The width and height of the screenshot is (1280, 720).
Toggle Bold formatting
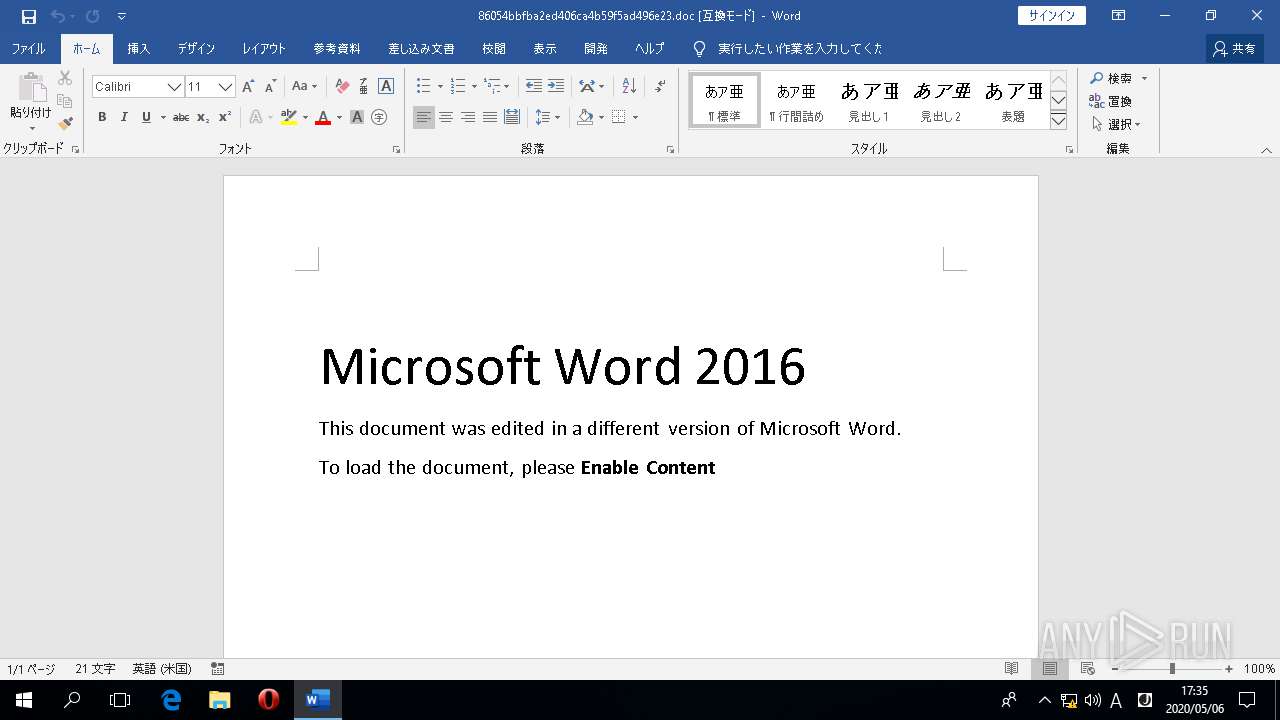(102, 117)
